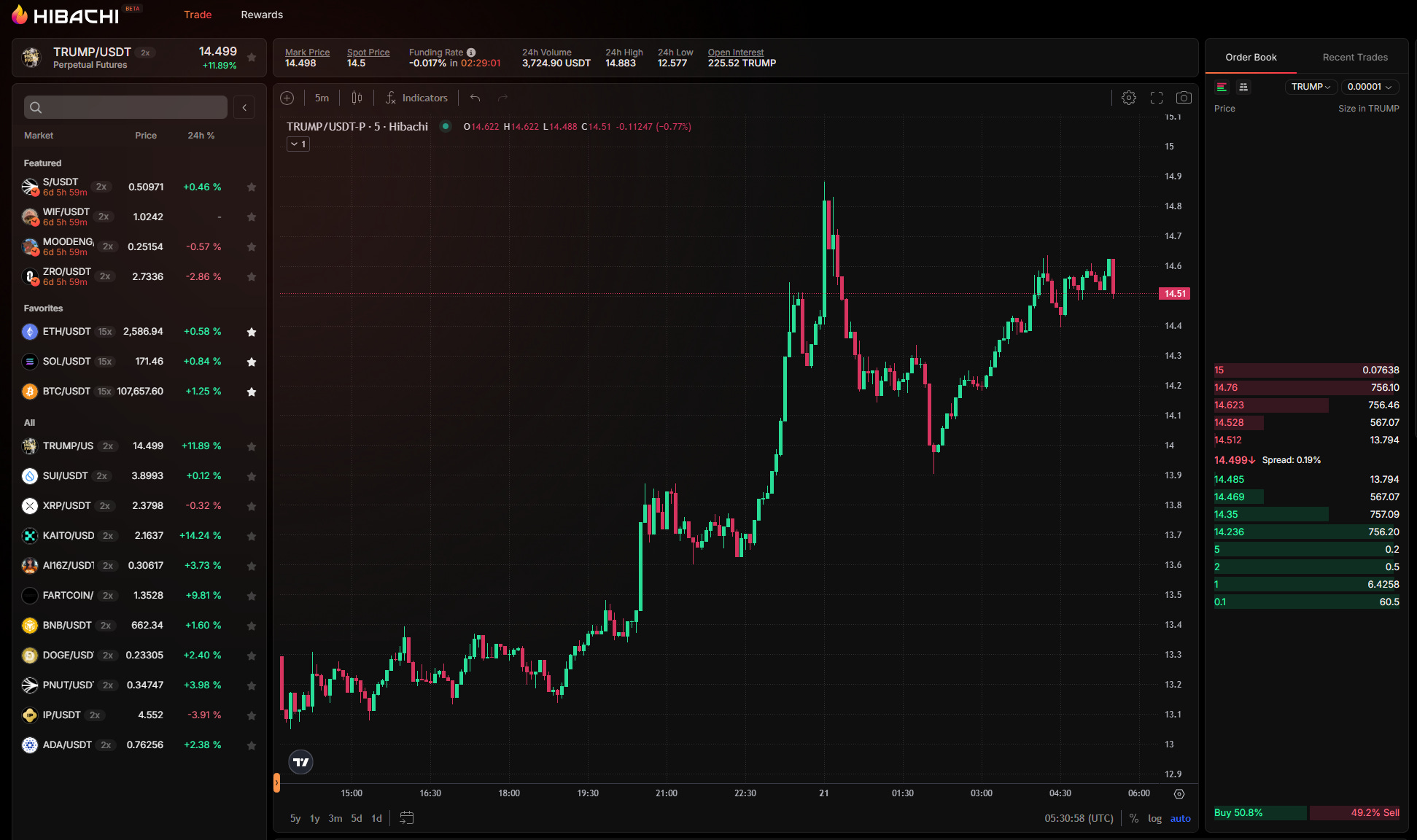The height and width of the screenshot is (840, 1417).
Task: Click the Buy 50.8% ratio bar
Action: click(x=1259, y=812)
